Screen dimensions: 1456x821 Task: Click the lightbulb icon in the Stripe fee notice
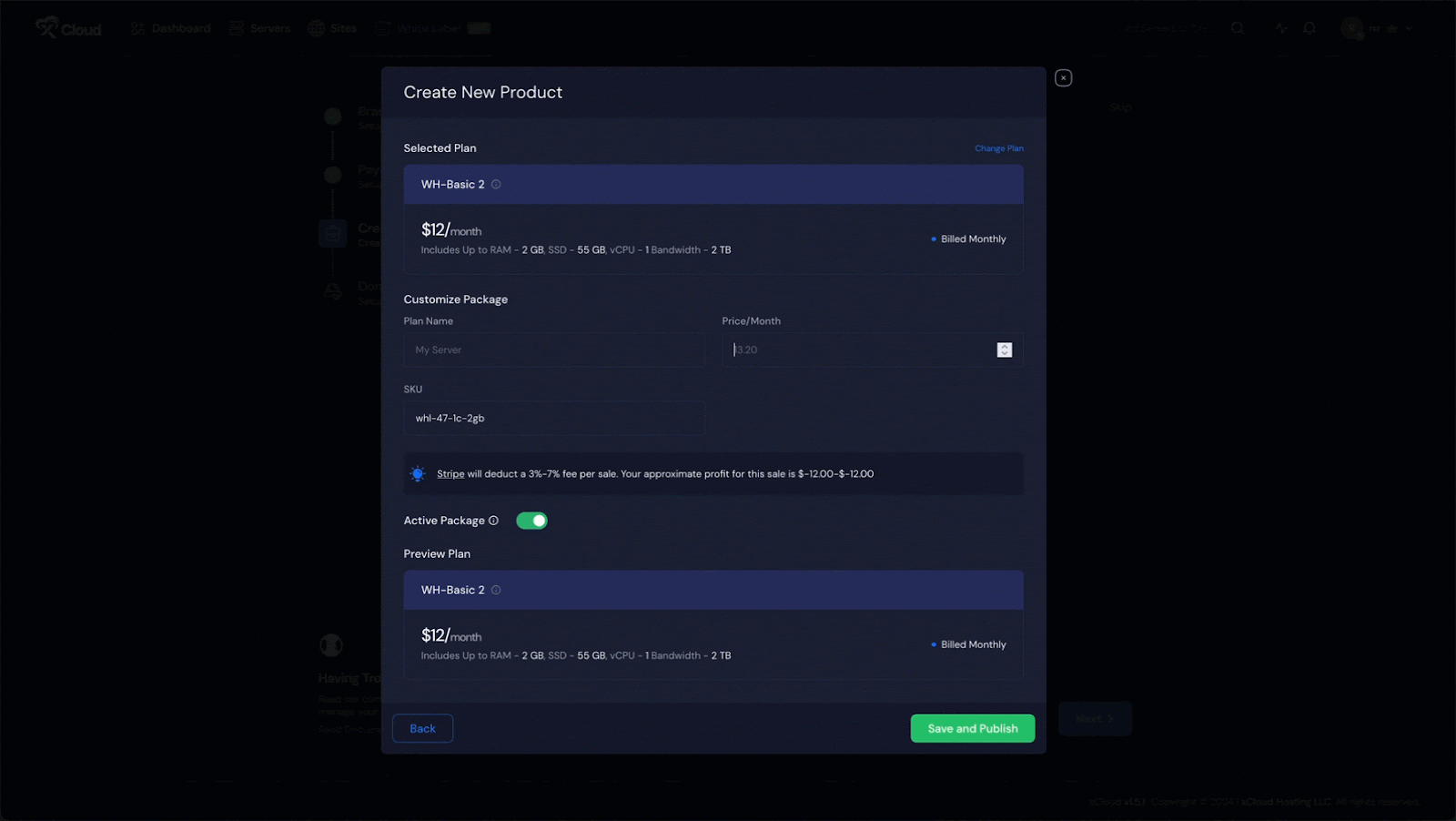click(x=418, y=473)
